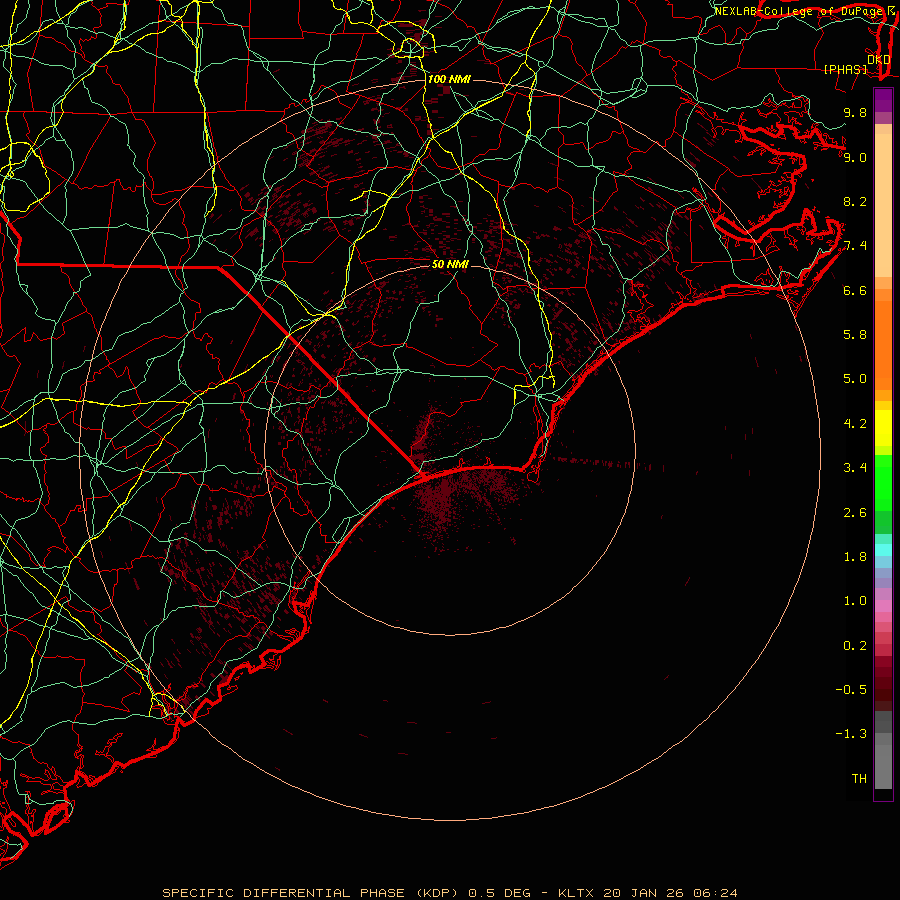The image size is (900, 900).
Task: Click the Specific Differential Phase KLTX caption
Action: [x=449, y=893]
